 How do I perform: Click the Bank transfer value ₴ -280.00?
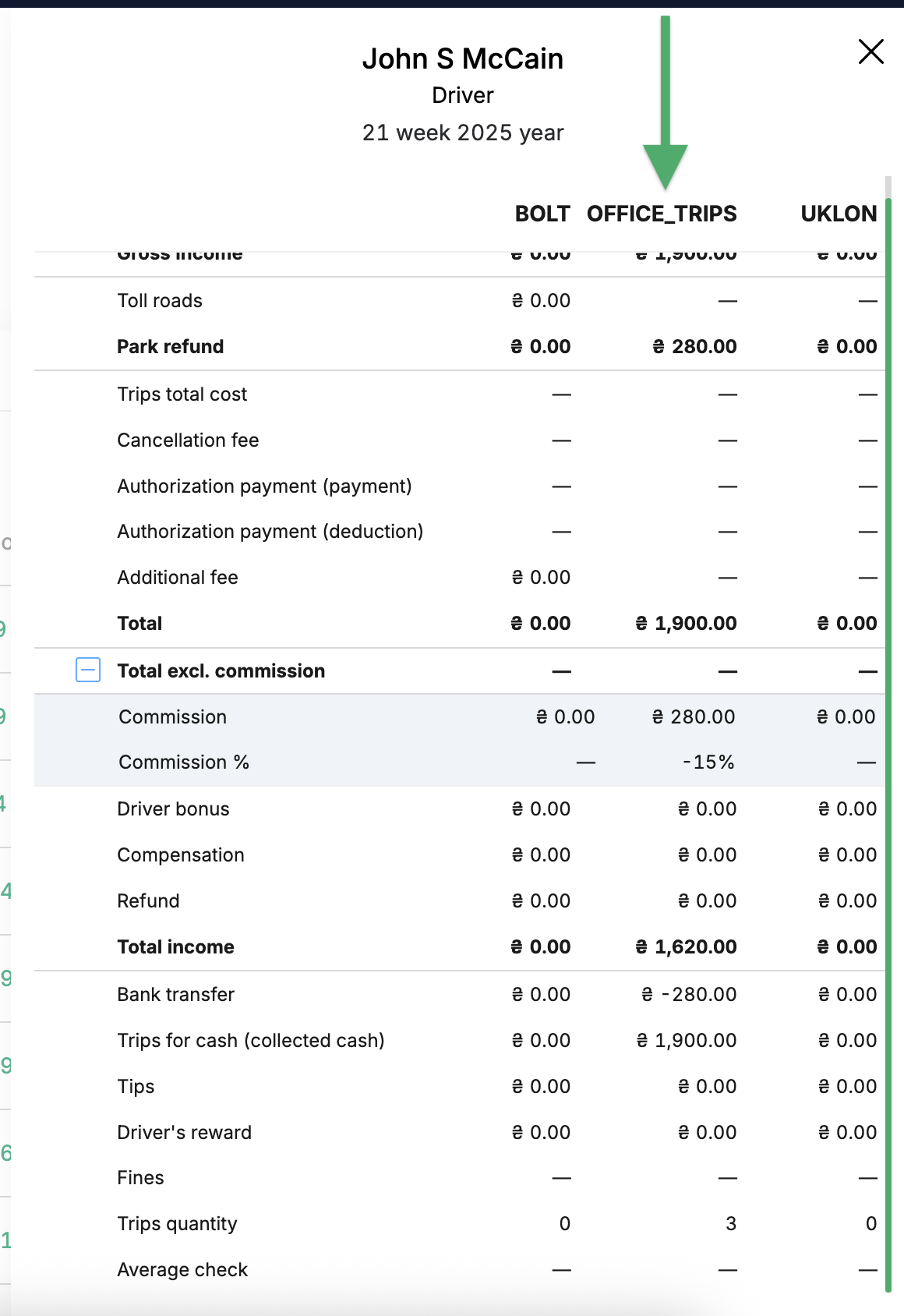(x=689, y=995)
